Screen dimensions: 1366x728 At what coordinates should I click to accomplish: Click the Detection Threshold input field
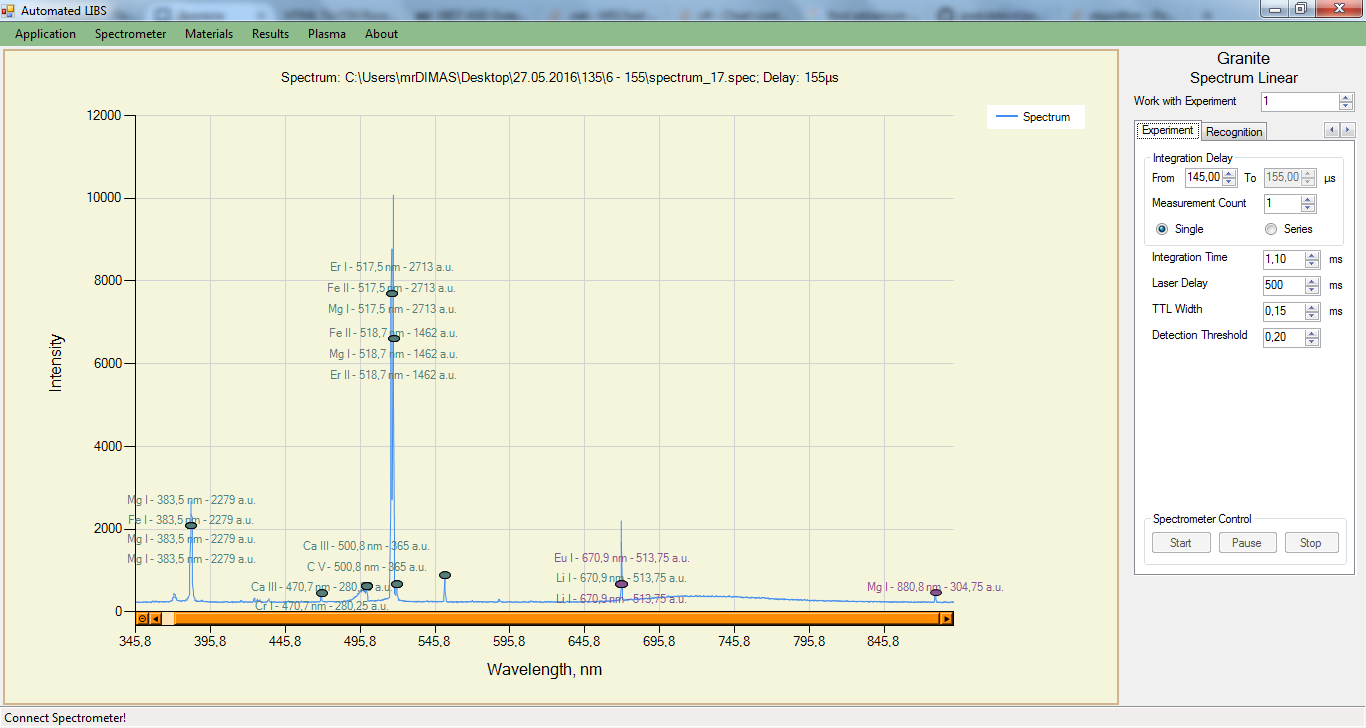click(x=1283, y=338)
